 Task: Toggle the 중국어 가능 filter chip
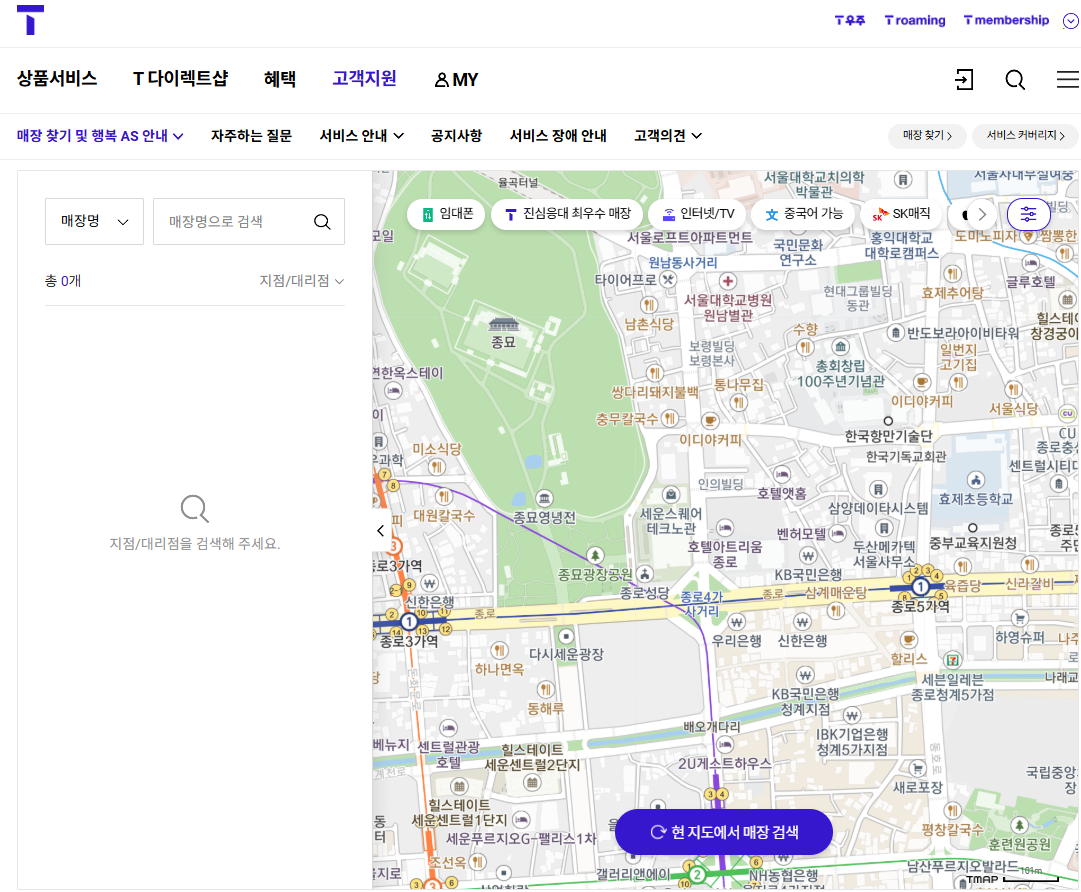803,214
